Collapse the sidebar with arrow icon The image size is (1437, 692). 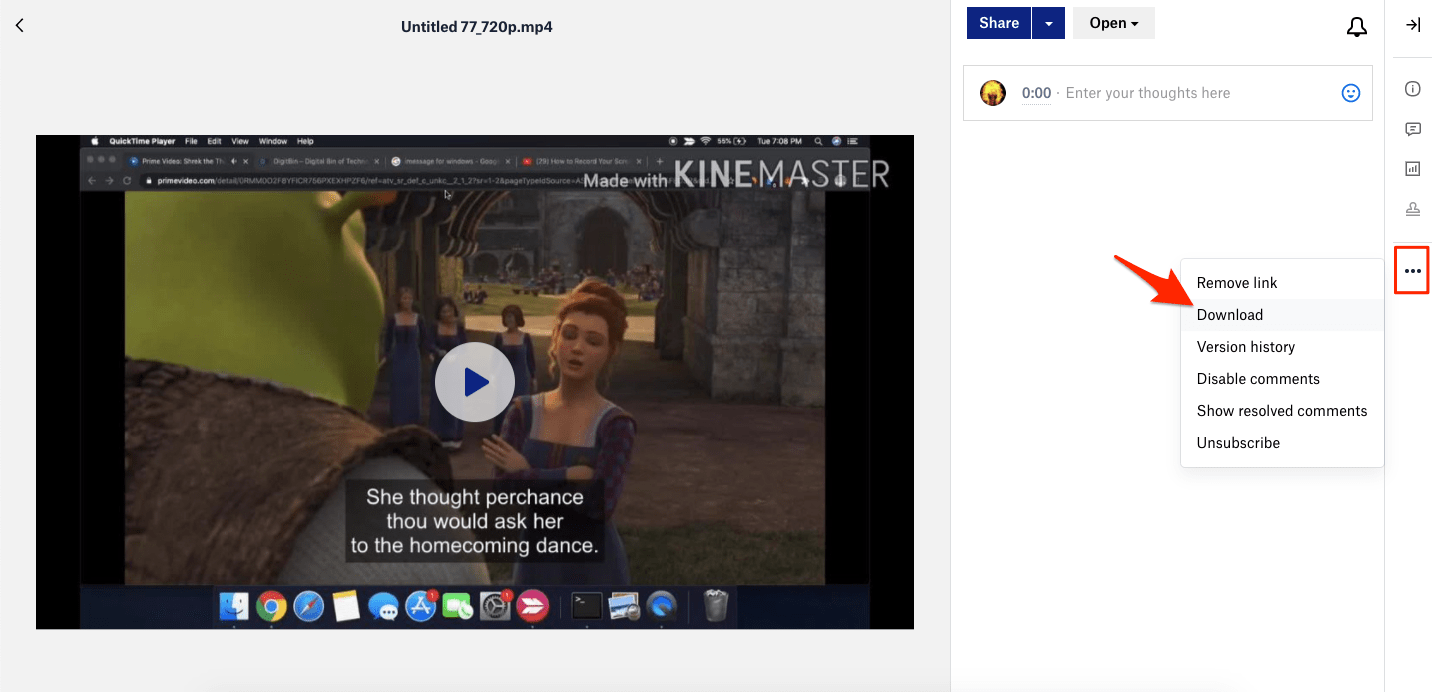point(1413,25)
